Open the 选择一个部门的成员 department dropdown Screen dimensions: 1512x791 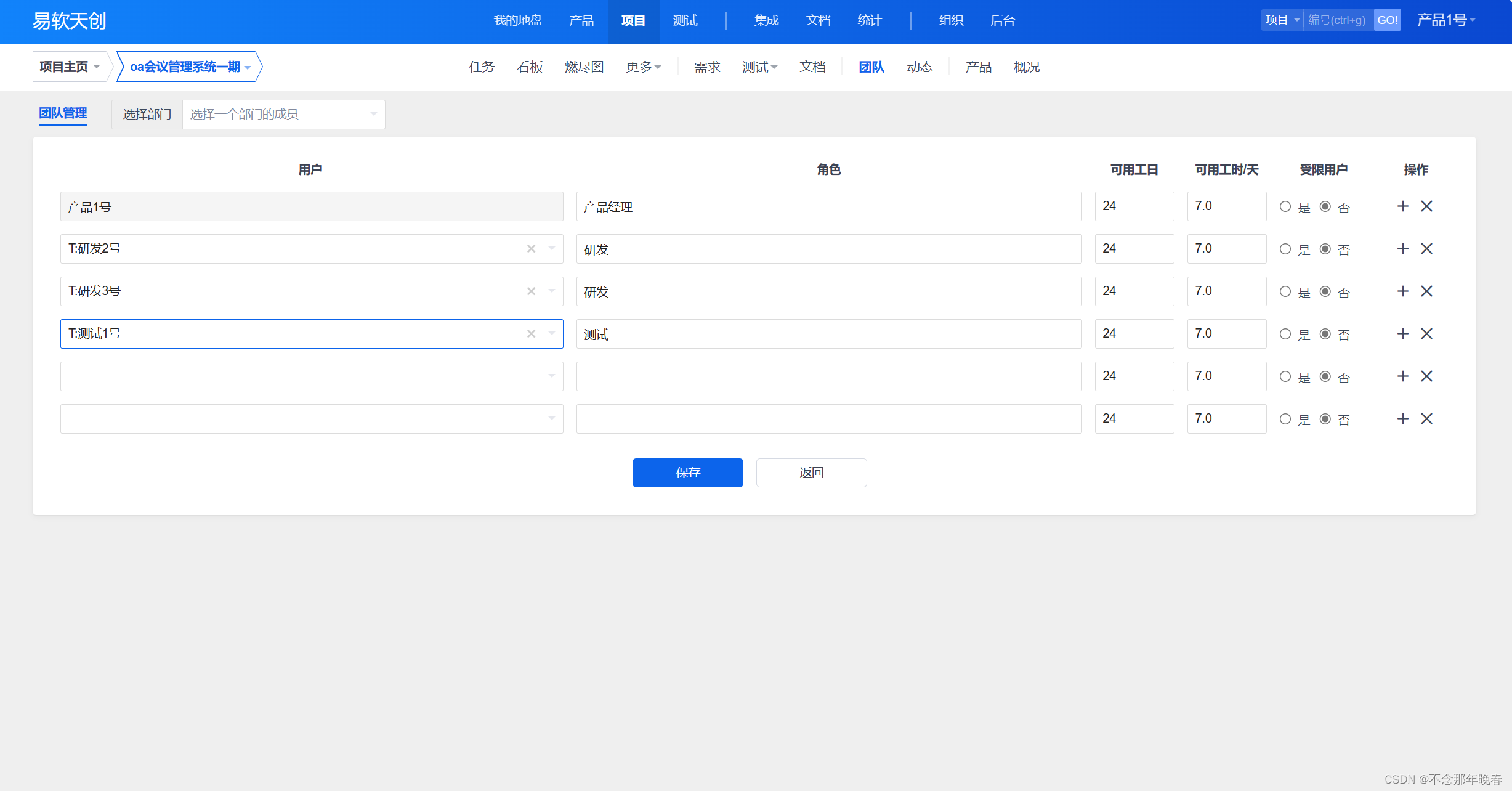click(x=283, y=115)
